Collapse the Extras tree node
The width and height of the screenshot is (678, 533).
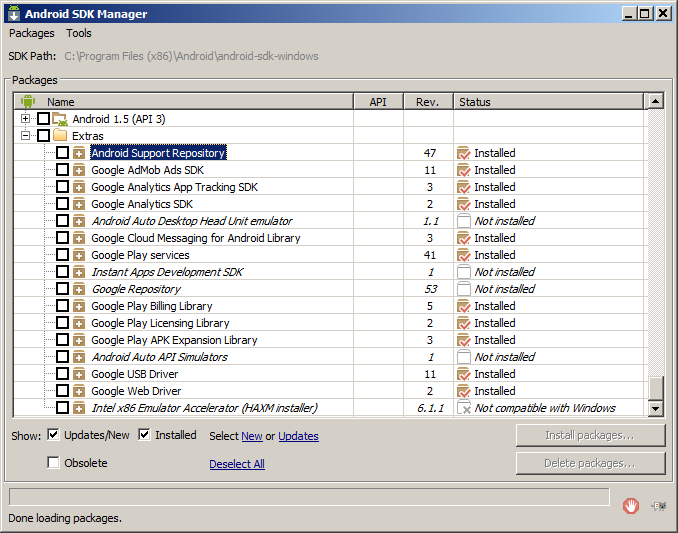26,136
